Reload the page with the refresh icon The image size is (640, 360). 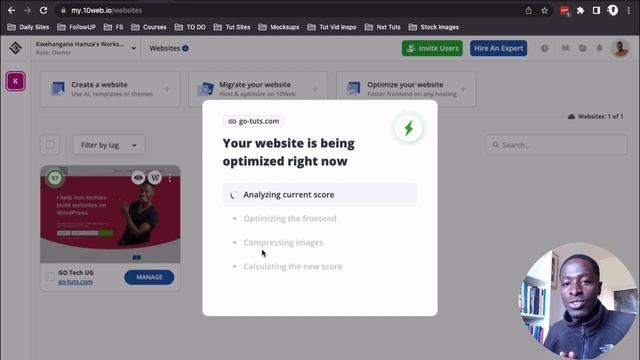(x=43, y=10)
